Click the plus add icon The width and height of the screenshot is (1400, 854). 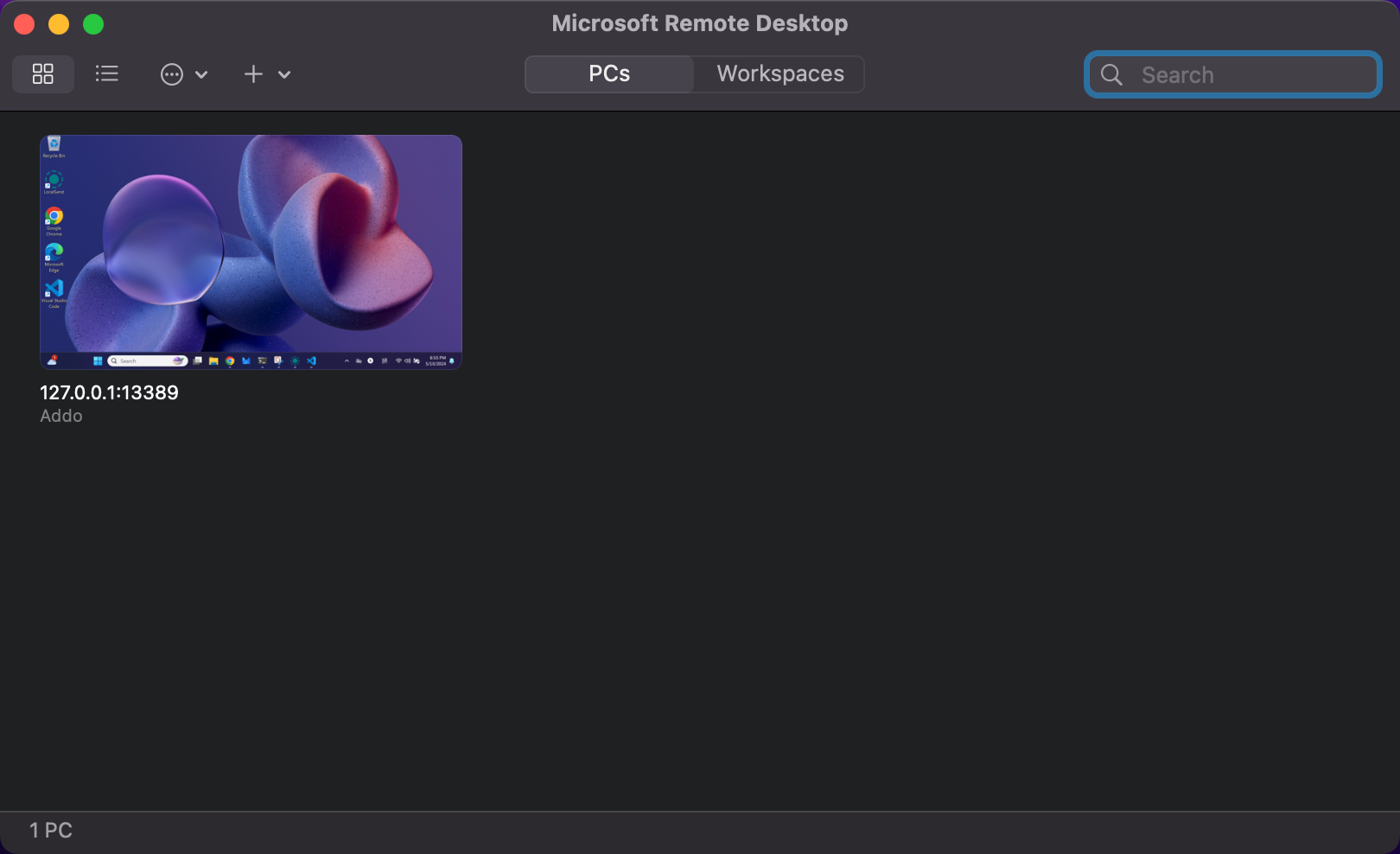click(253, 74)
